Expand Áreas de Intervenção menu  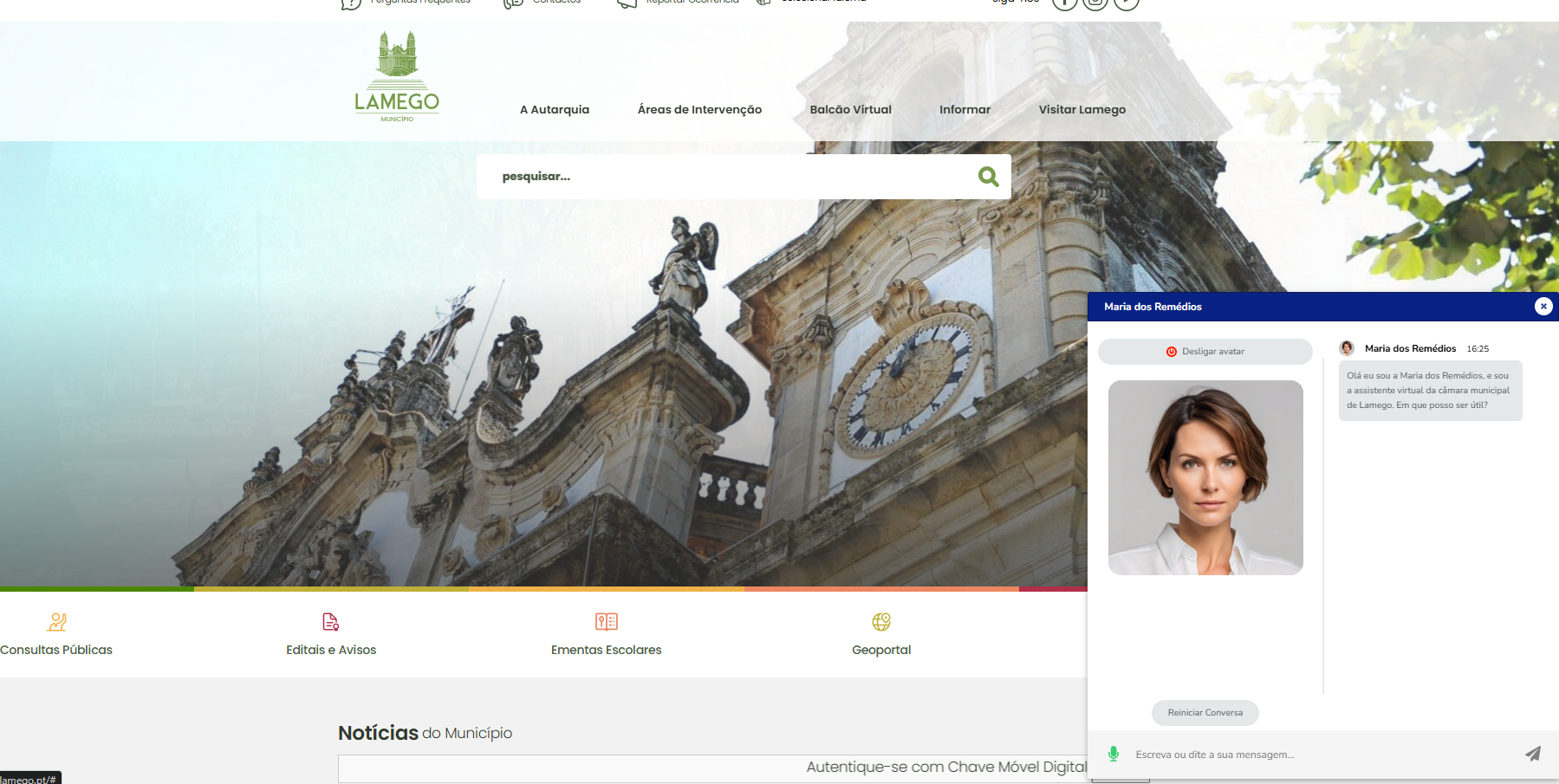tap(699, 110)
